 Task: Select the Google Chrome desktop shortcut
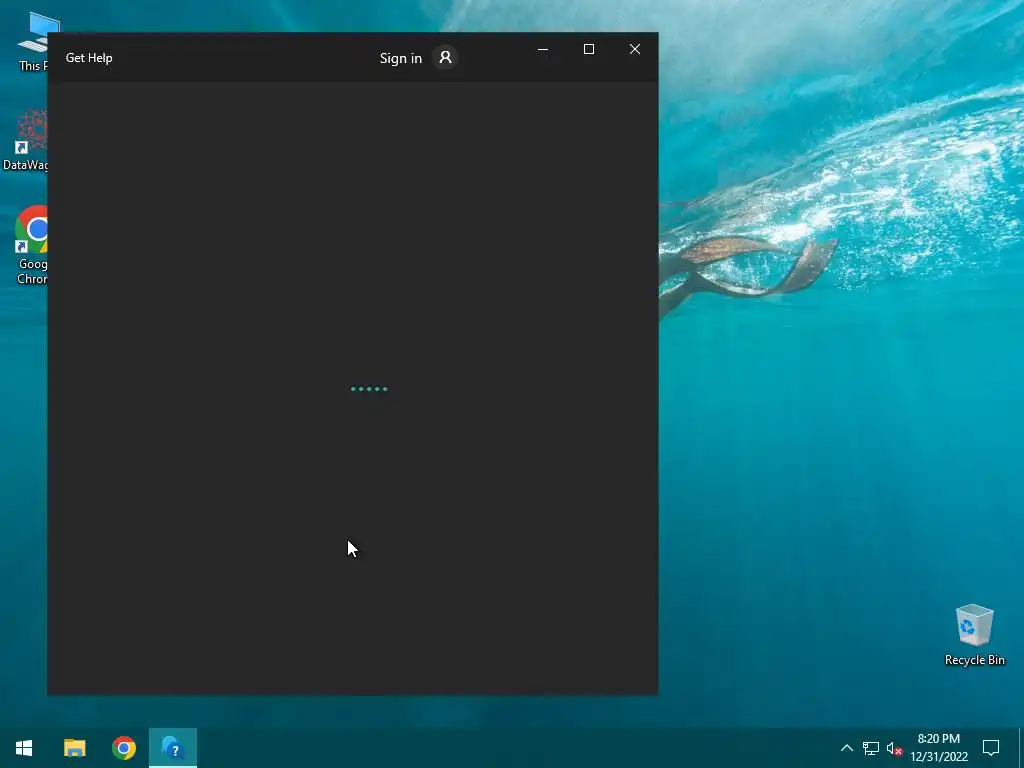[30, 246]
